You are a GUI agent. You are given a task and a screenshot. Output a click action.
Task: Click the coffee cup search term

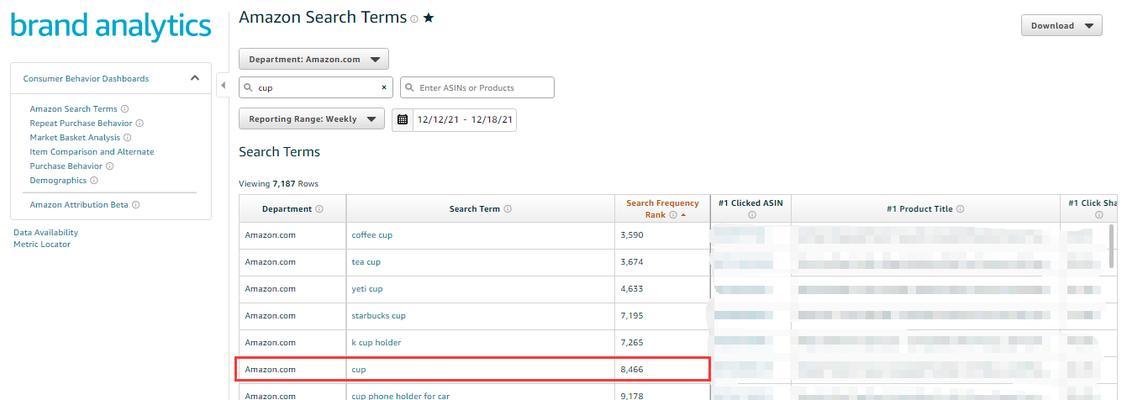point(372,236)
